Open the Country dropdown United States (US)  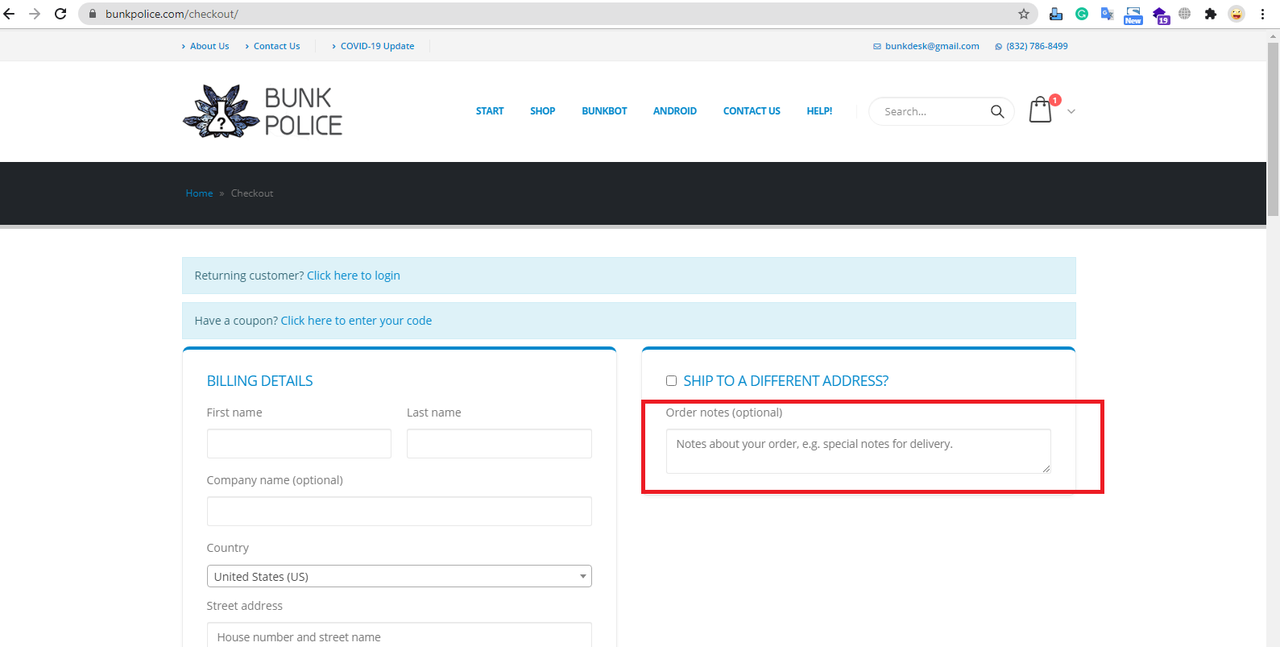click(399, 576)
